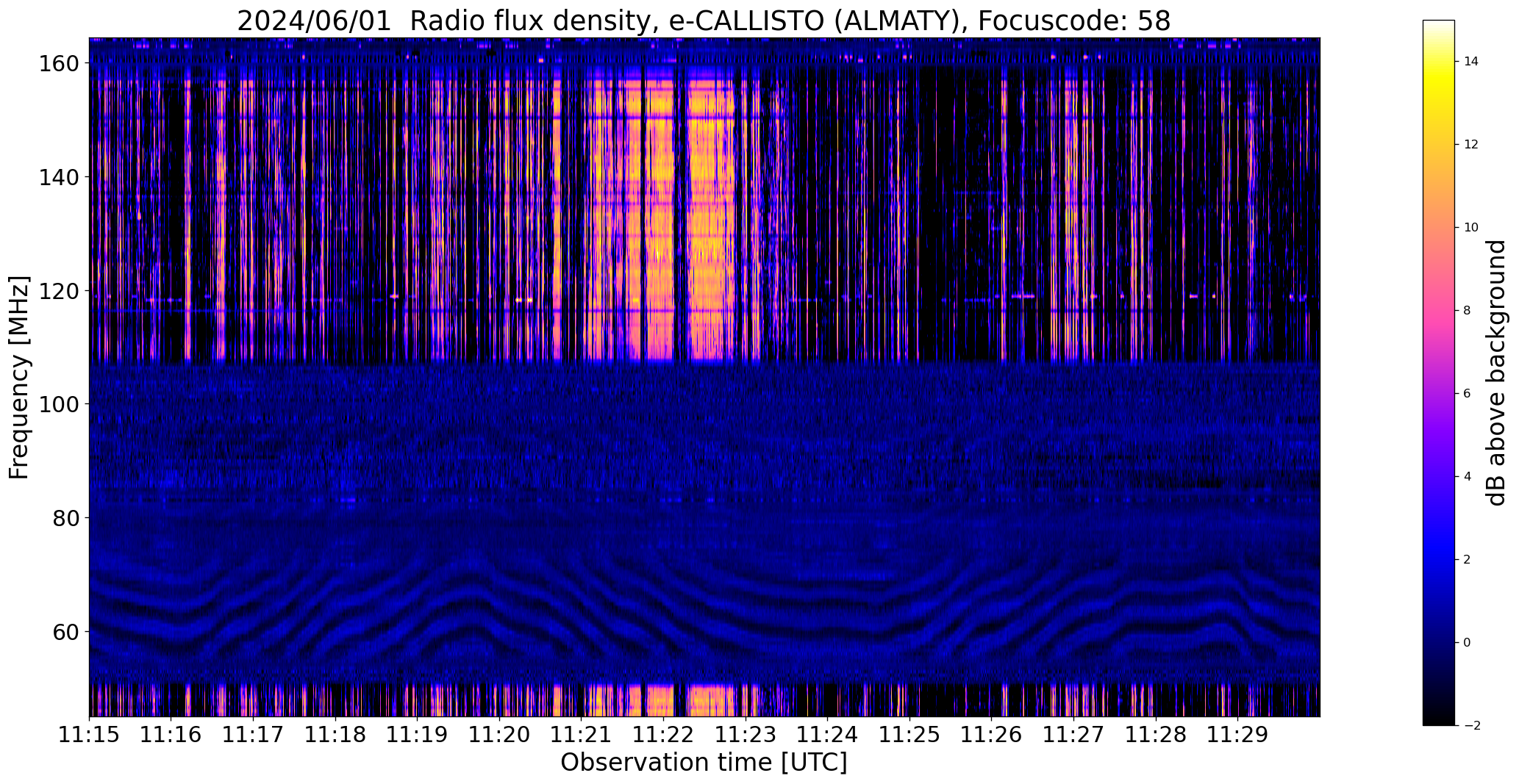The image size is (1519, 784).
Task: Click the 11:26 time tick label
Action: (991, 734)
